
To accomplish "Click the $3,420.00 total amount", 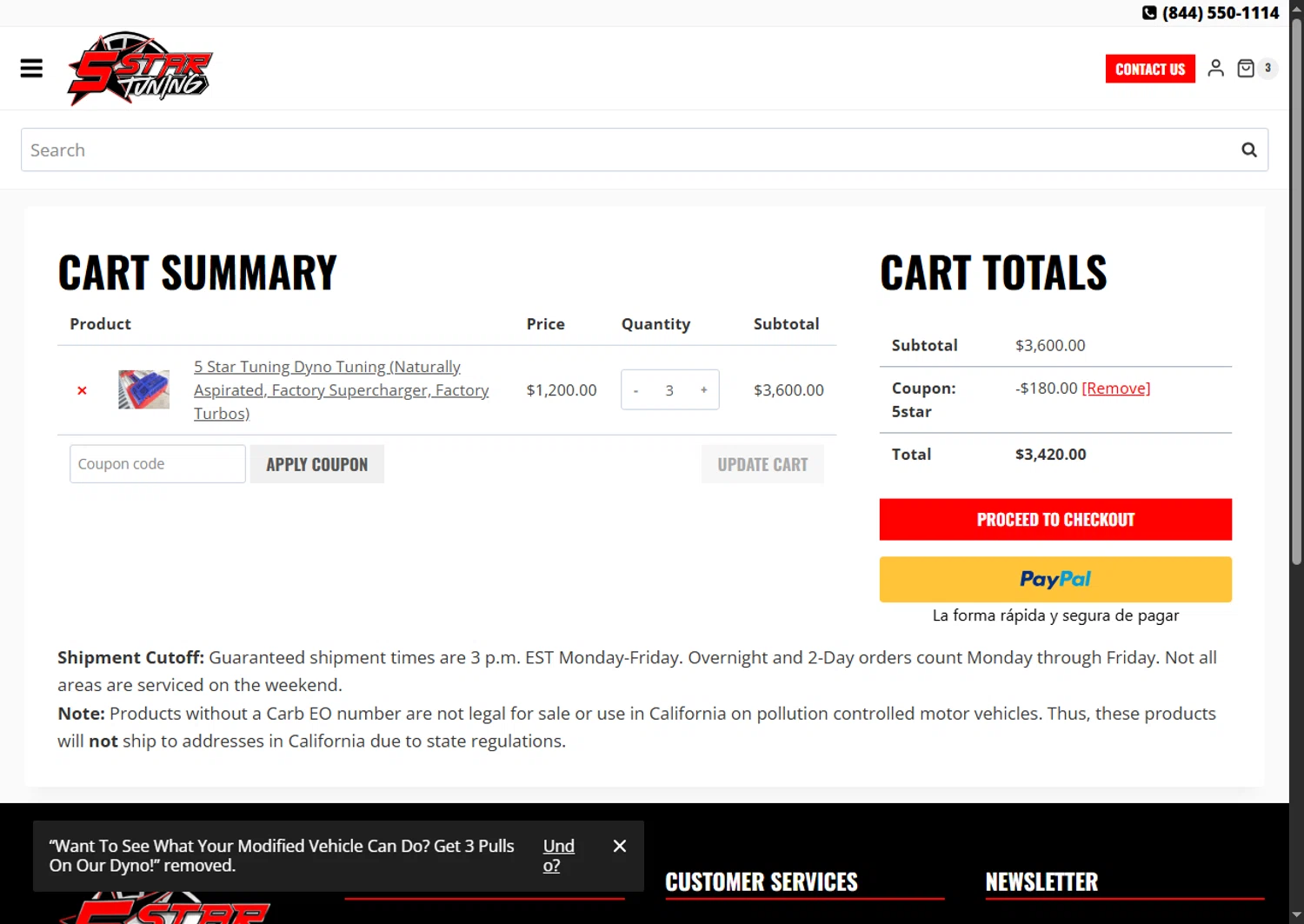I will (1051, 454).
